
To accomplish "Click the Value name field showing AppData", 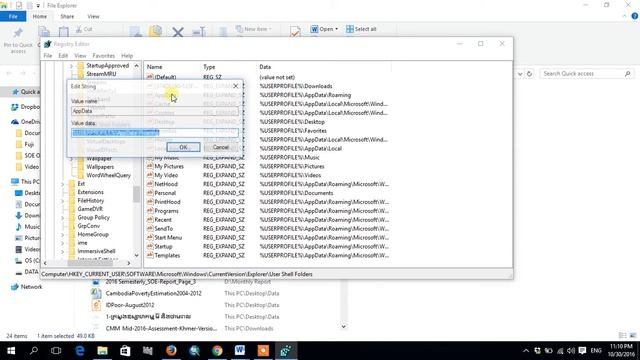I will tap(155, 111).
